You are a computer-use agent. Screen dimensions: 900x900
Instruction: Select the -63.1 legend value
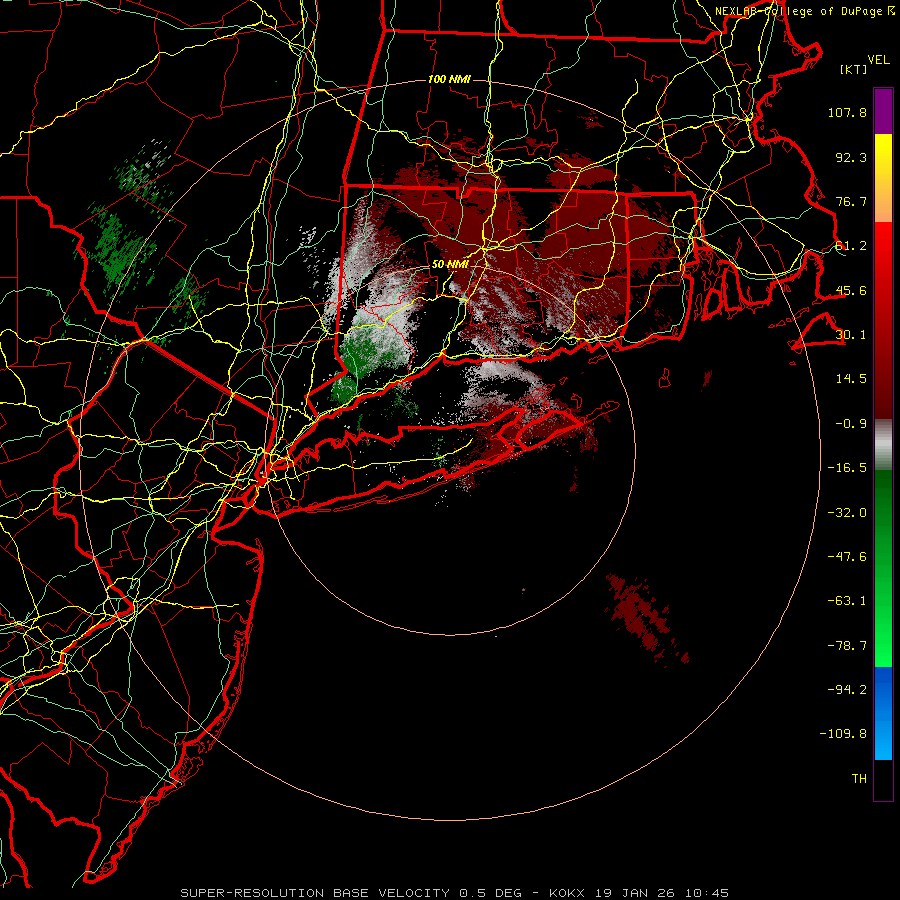pos(847,601)
